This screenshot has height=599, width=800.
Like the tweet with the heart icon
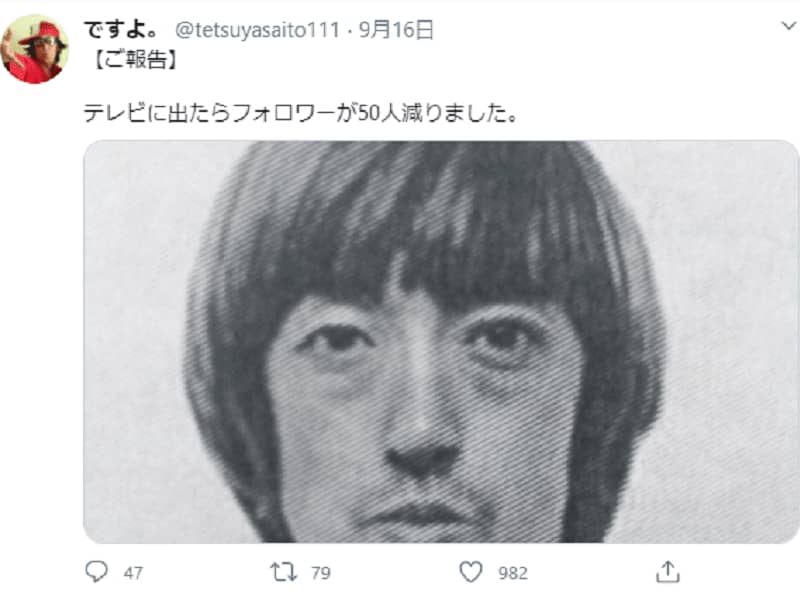tap(470, 572)
